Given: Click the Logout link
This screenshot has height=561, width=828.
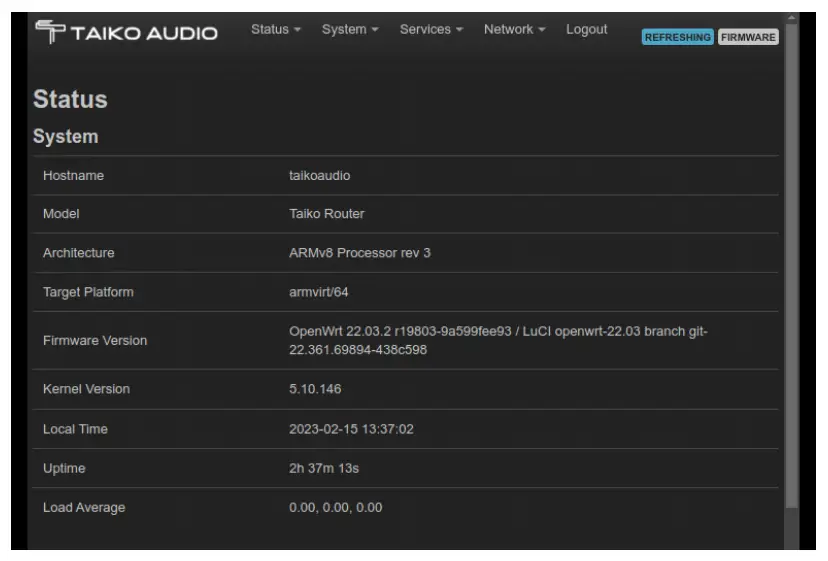Looking at the screenshot, I should coord(586,30).
